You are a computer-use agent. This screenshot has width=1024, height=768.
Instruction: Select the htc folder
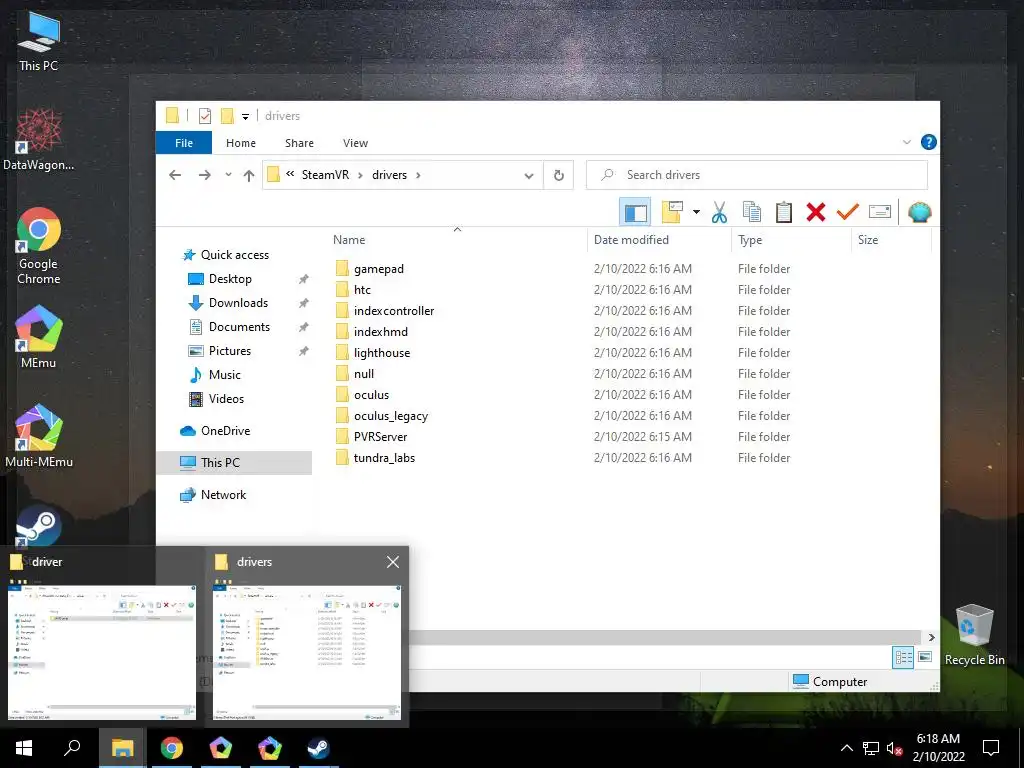[x=362, y=290]
